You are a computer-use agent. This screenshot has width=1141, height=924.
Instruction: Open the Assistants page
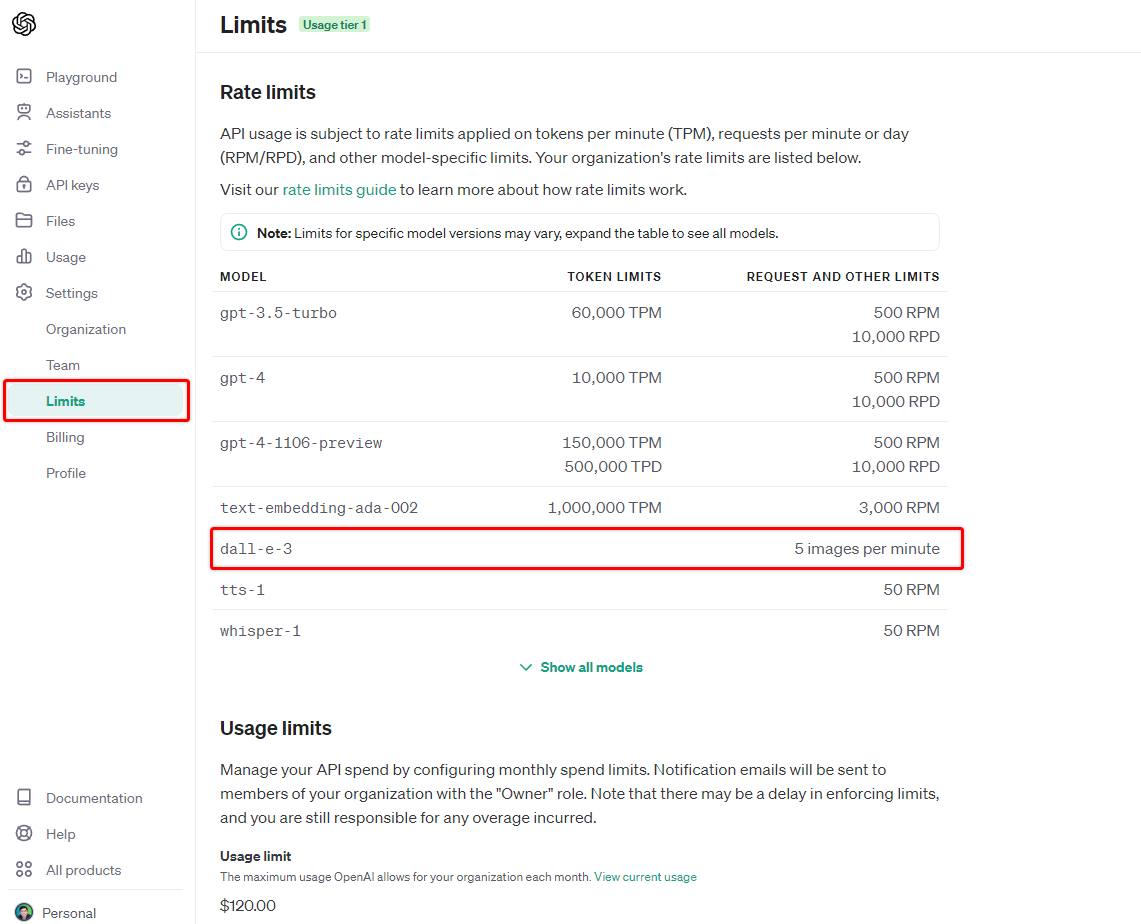click(79, 113)
